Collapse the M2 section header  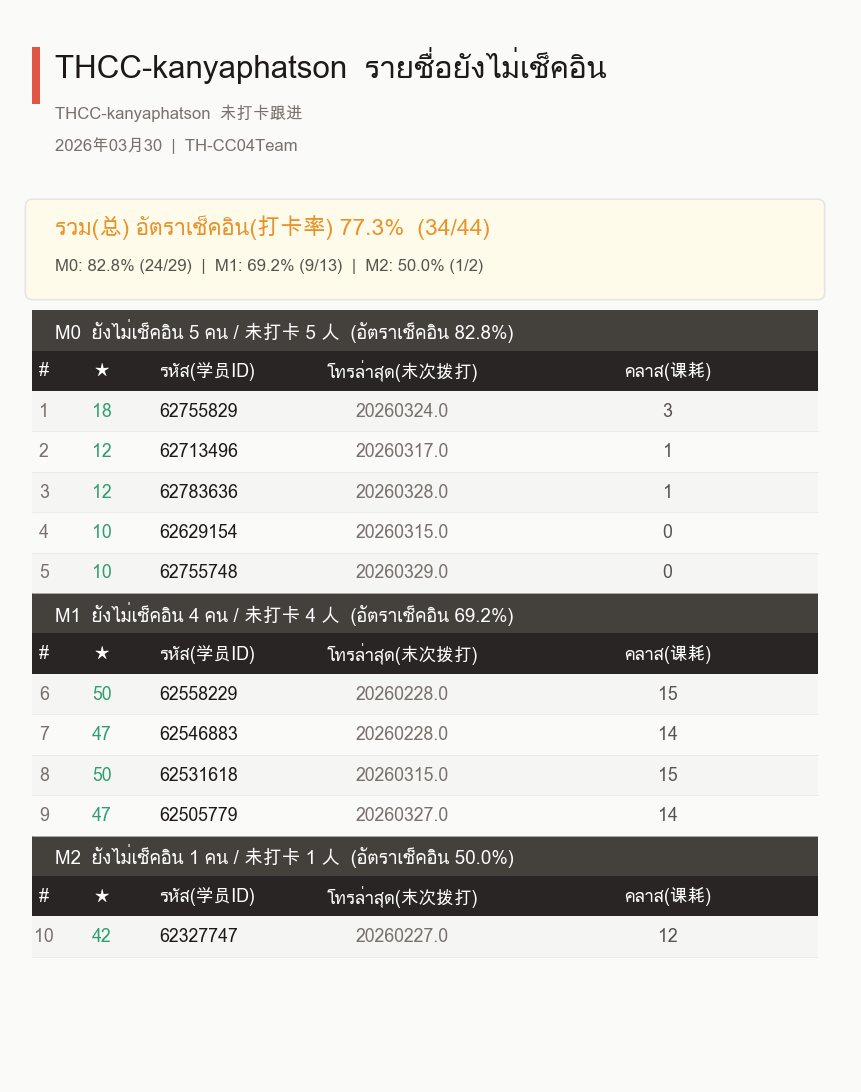tap(425, 857)
